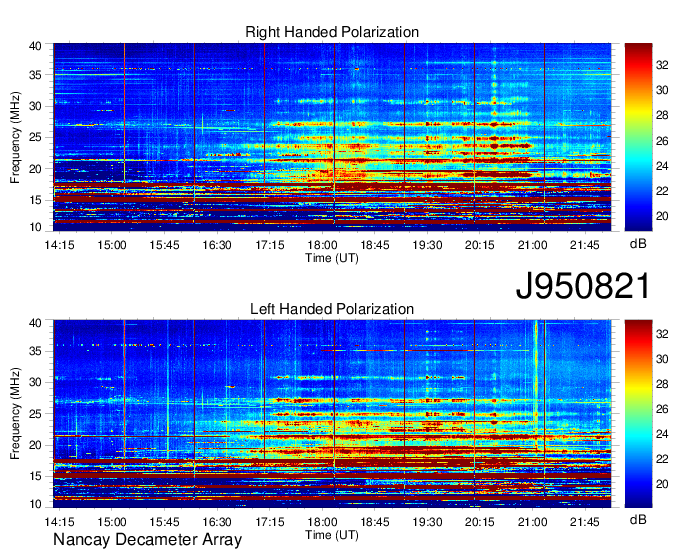Click the 10 MHz tick of bottom plot
Image resolution: width=680 pixels, height=552 pixels.
35,504
